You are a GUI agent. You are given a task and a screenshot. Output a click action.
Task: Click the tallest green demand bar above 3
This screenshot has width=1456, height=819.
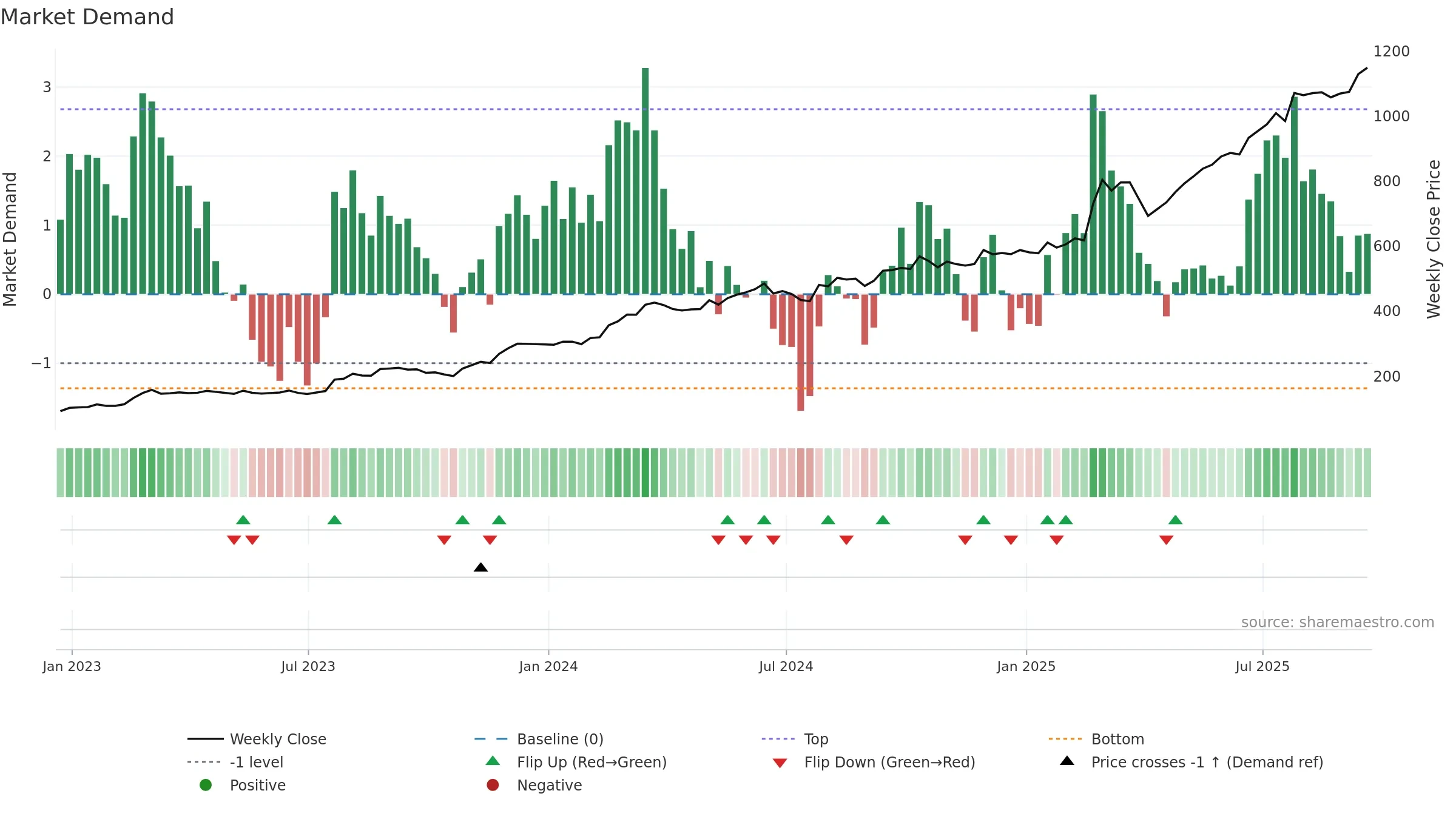click(645, 181)
